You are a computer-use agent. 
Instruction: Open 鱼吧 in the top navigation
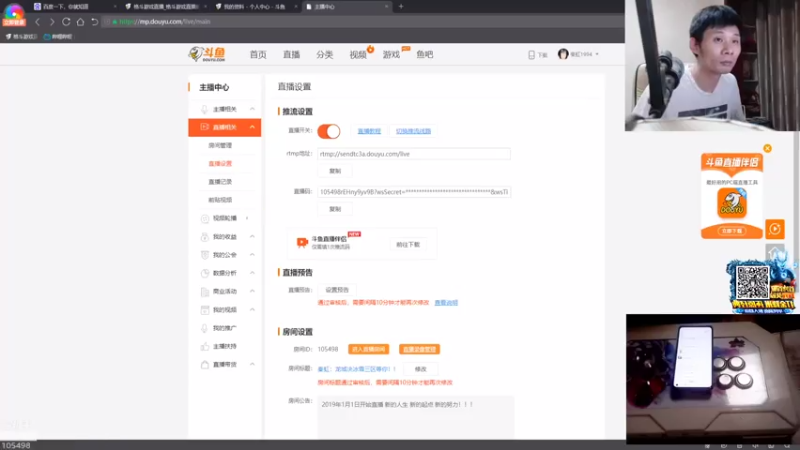[424, 55]
